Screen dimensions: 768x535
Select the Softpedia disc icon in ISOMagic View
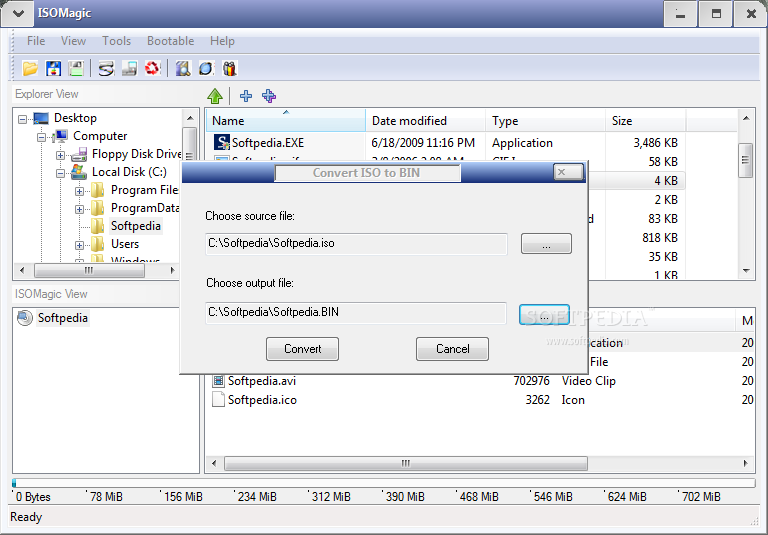pyautogui.click(x=24, y=317)
